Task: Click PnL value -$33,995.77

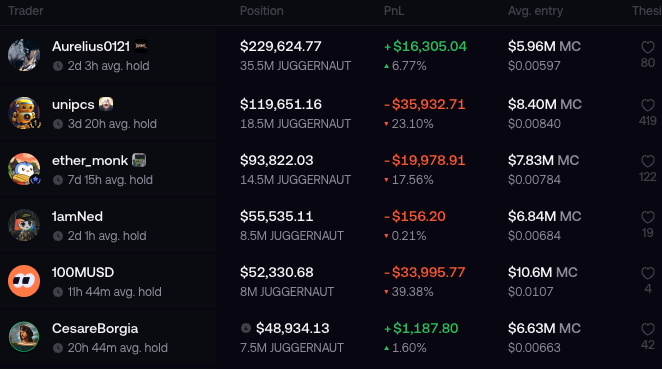Action: tap(424, 272)
